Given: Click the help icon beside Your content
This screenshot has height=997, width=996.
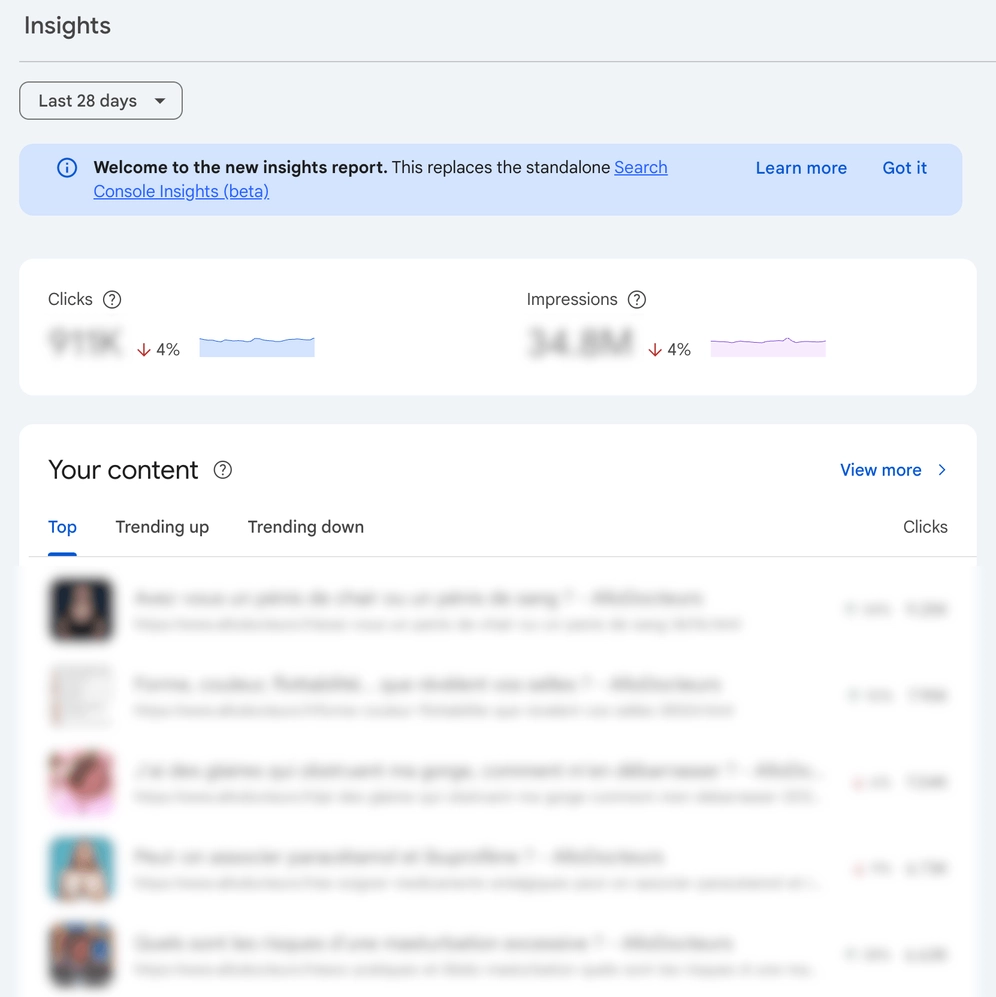Looking at the screenshot, I should click(223, 470).
